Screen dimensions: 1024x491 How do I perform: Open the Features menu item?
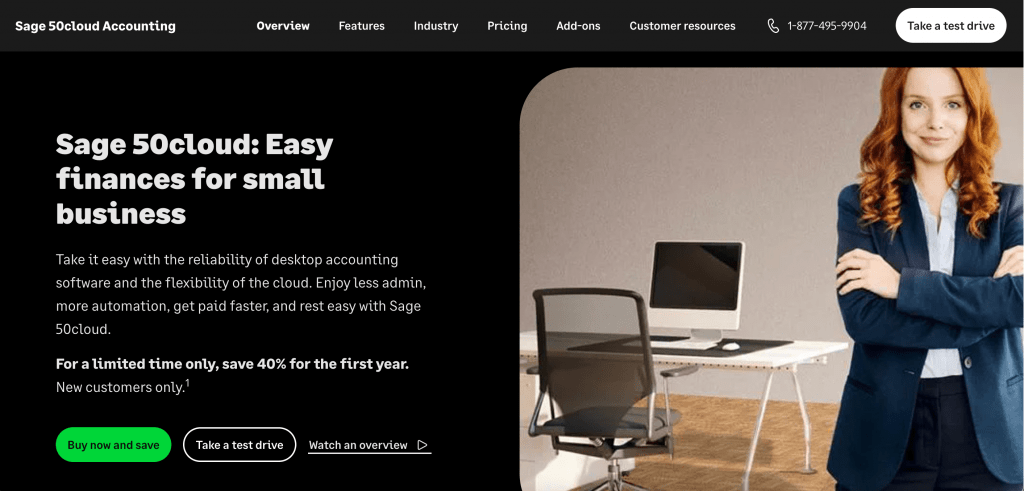pyautogui.click(x=362, y=26)
